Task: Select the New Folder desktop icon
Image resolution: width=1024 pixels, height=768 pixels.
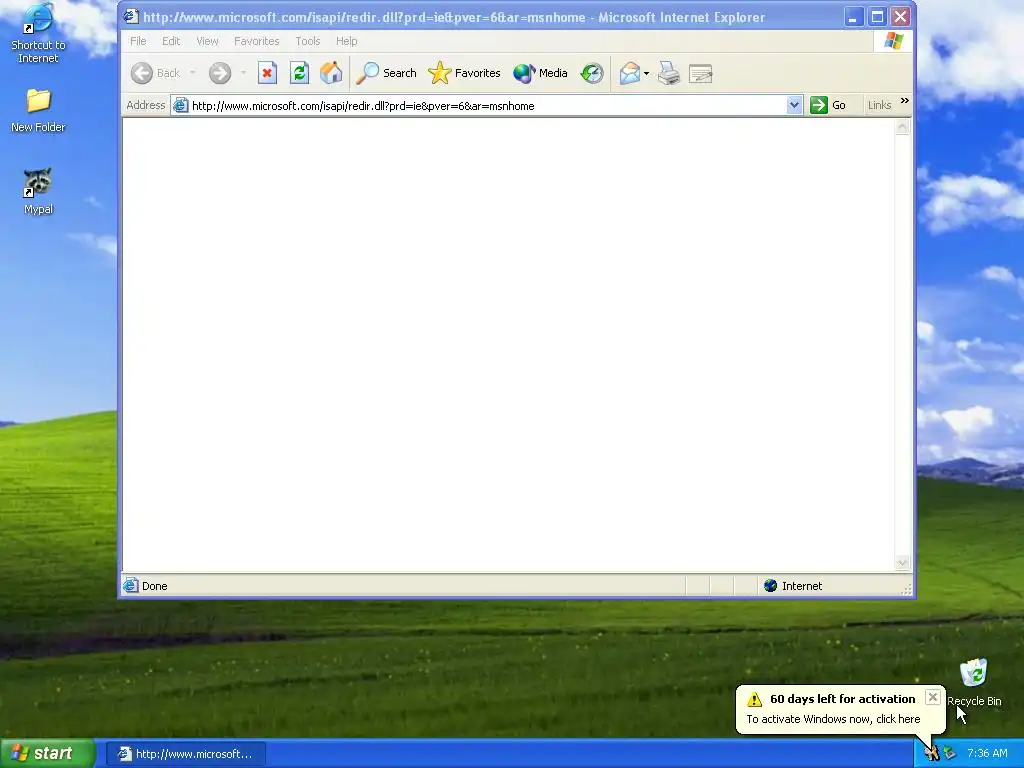Action: coord(38,111)
